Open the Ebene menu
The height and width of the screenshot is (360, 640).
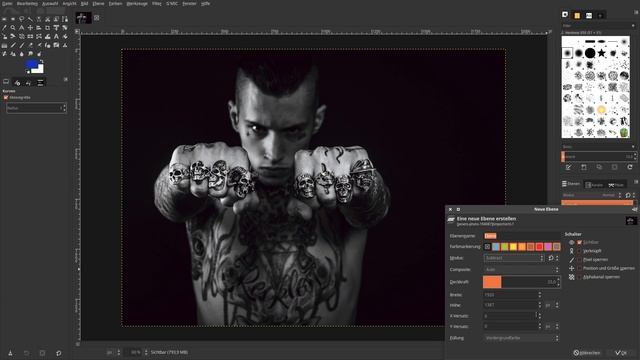tap(98, 4)
